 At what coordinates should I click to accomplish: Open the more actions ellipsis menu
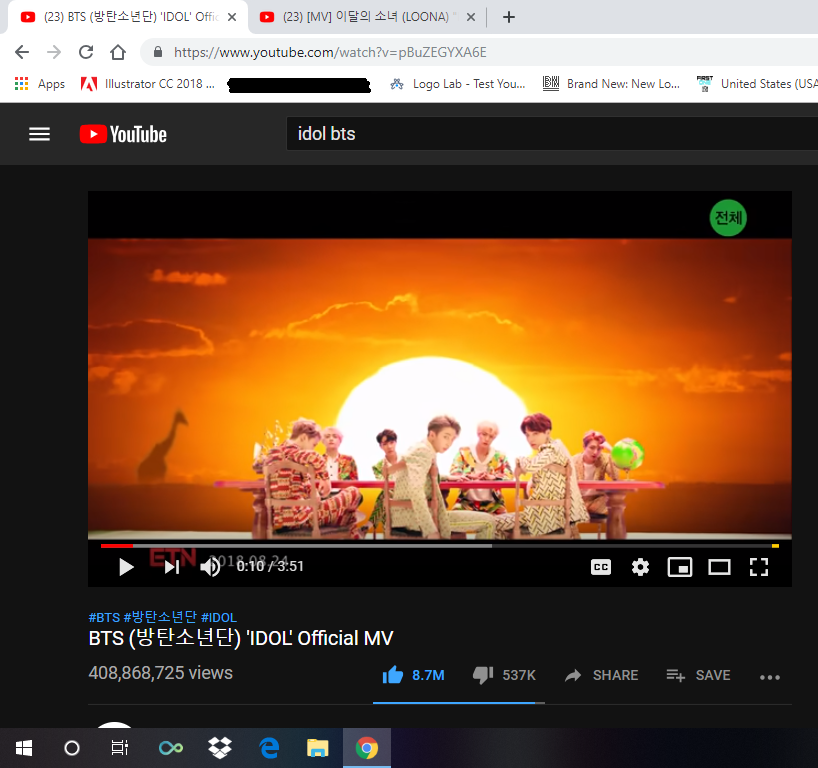pyautogui.click(x=769, y=677)
